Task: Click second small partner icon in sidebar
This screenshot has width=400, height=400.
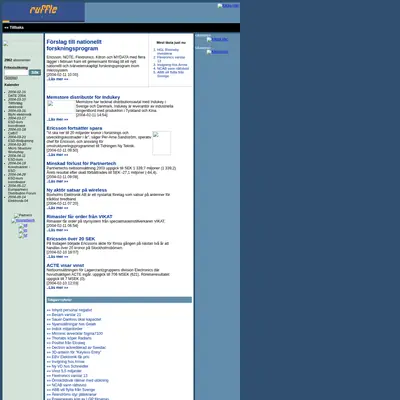Action: tap(23, 231)
